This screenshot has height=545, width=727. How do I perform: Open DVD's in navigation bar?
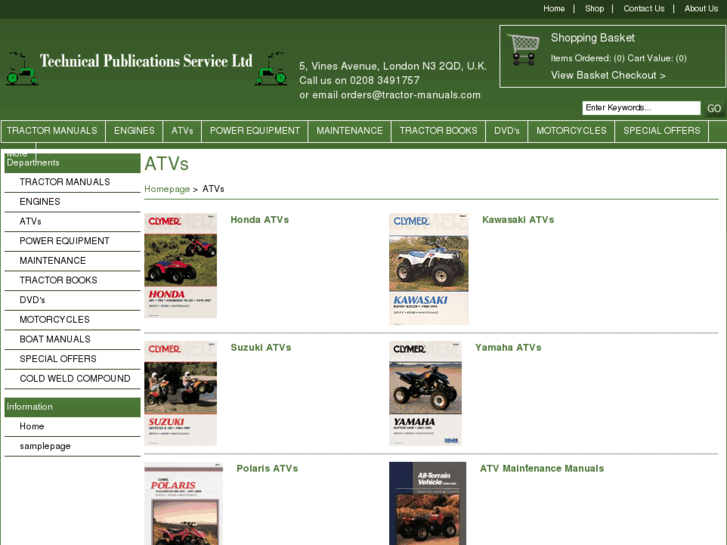[x=506, y=131]
